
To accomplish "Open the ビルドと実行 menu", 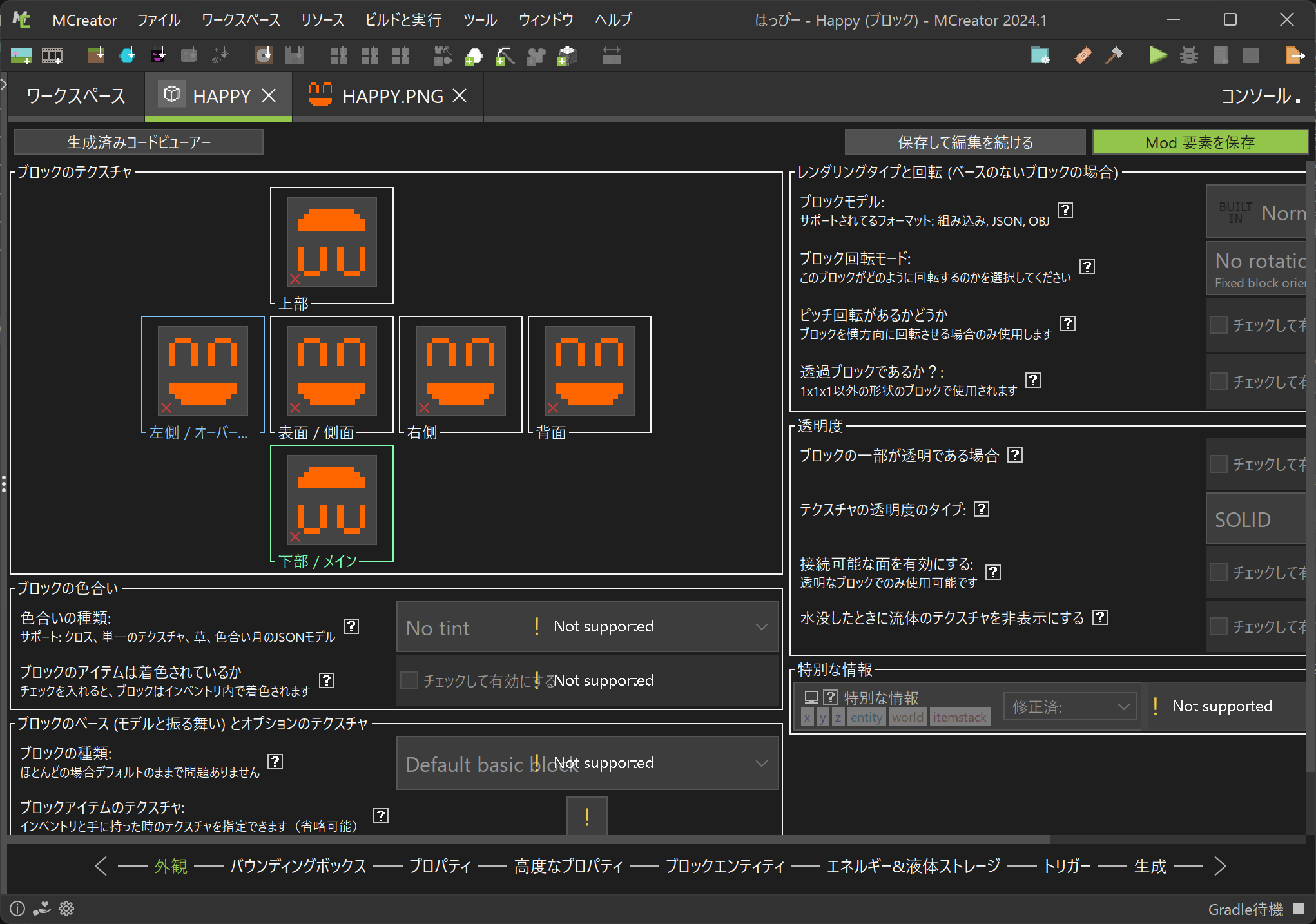I will (x=403, y=20).
